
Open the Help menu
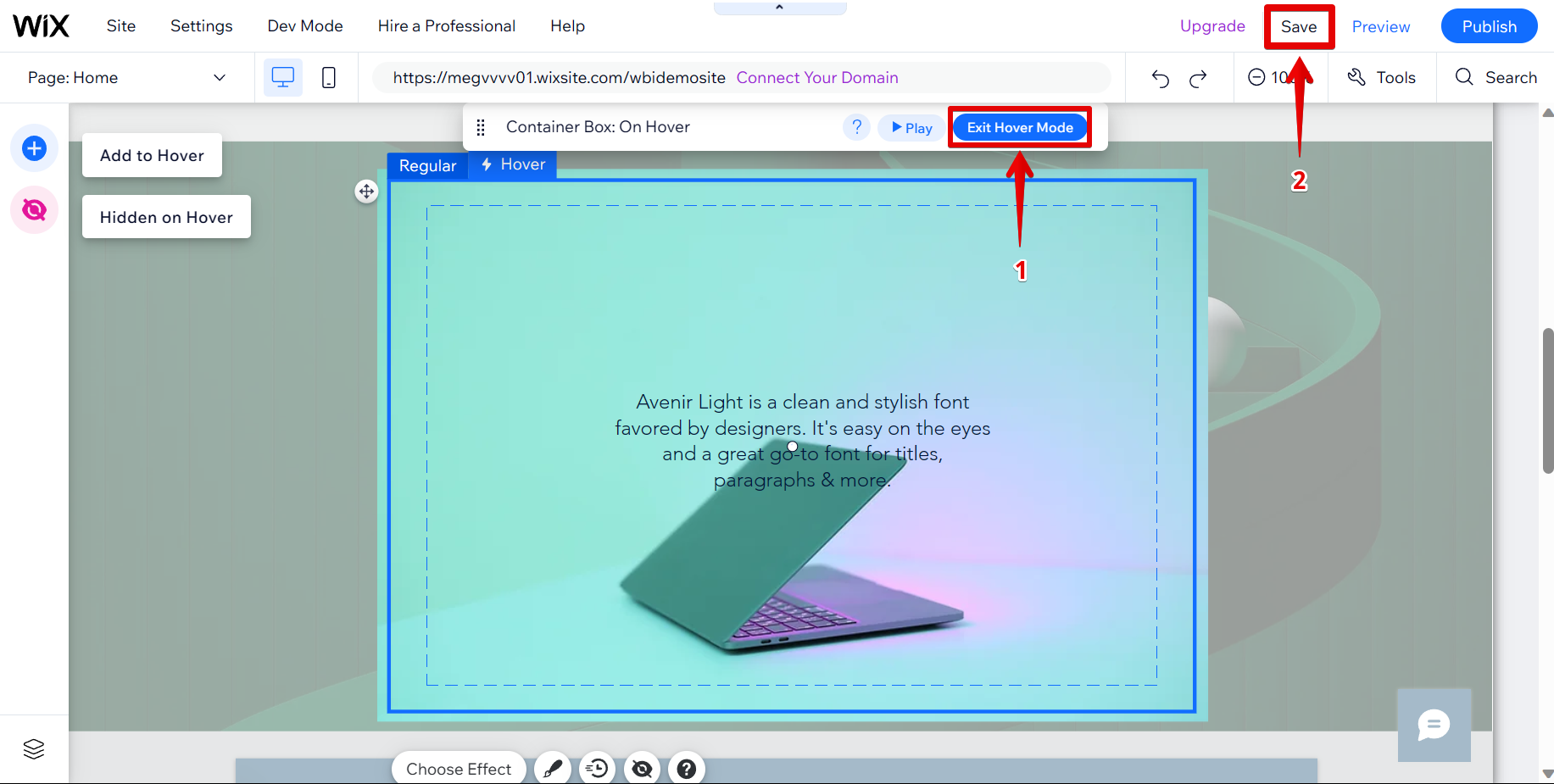[568, 26]
